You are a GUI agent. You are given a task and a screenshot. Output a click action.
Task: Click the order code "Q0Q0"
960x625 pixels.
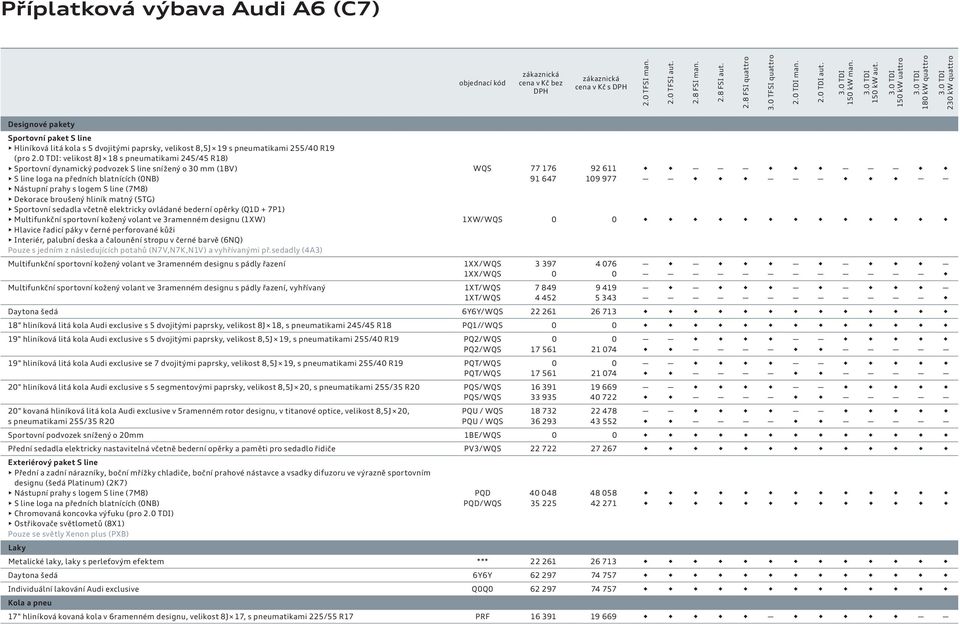[482, 589]
